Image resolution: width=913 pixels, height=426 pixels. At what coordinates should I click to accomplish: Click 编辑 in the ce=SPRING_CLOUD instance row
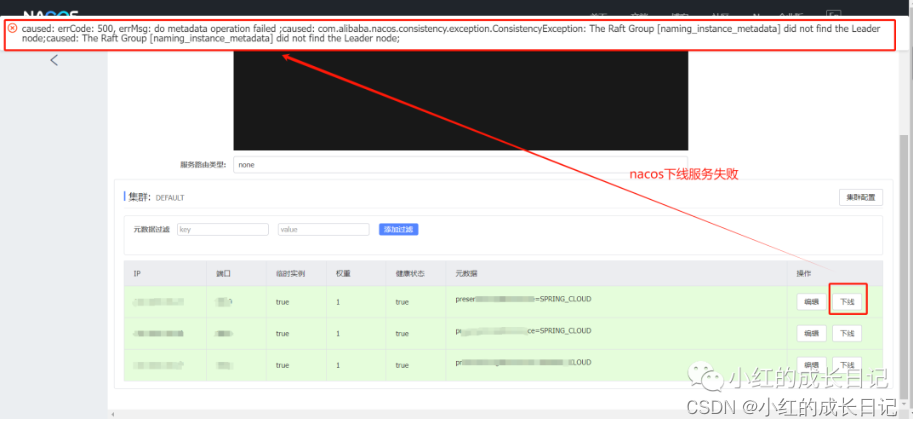(811, 333)
